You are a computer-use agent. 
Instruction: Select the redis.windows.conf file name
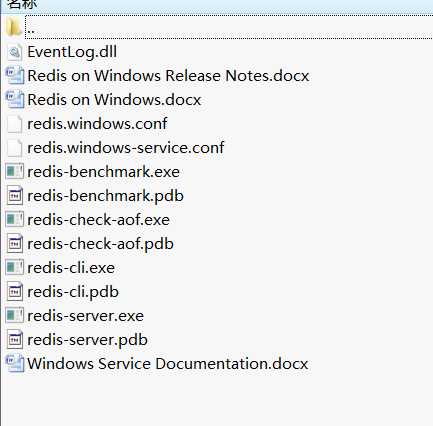(x=97, y=124)
